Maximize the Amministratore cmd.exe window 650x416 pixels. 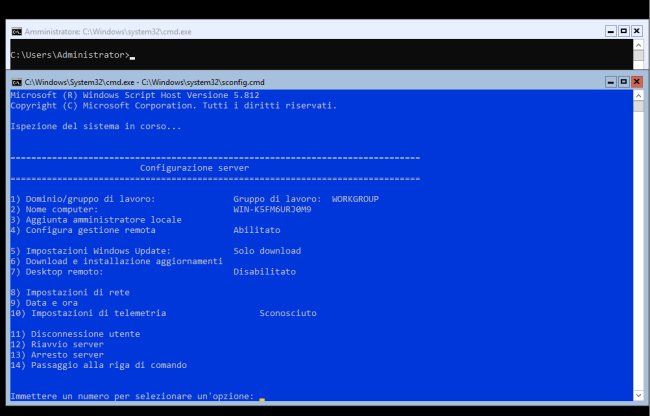point(624,31)
